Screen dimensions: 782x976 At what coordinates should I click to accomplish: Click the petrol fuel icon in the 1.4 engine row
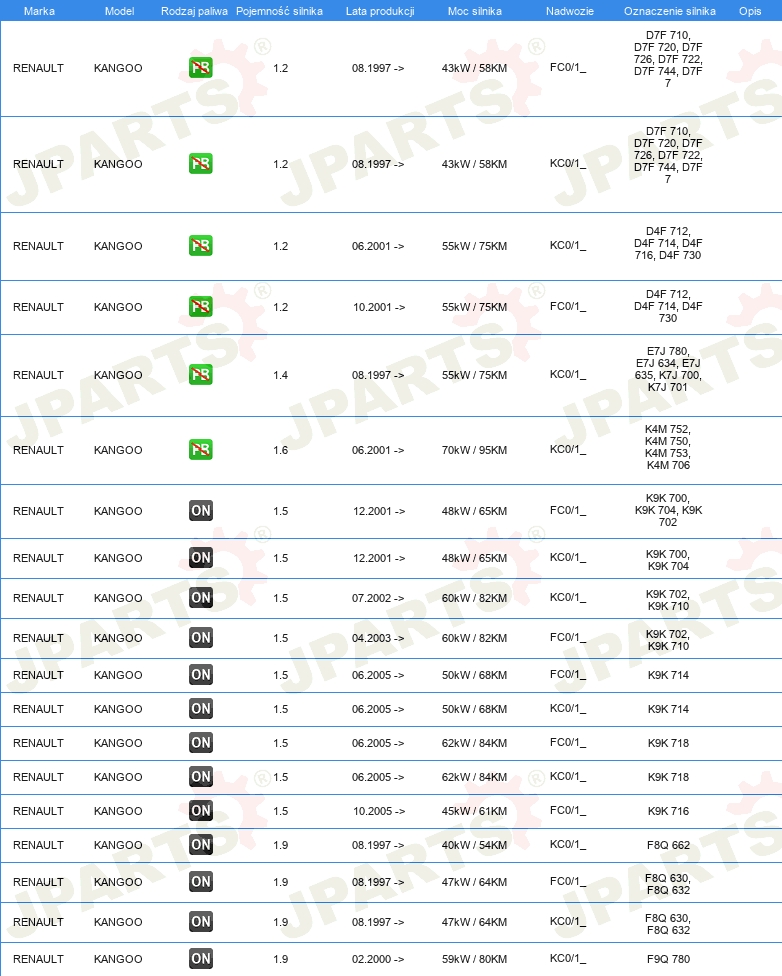tap(200, 375)
